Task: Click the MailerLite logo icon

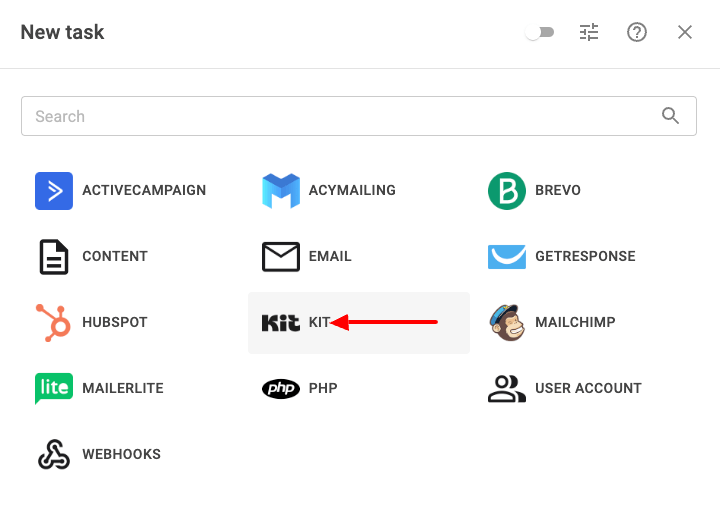Action: [x=54, y=388]
